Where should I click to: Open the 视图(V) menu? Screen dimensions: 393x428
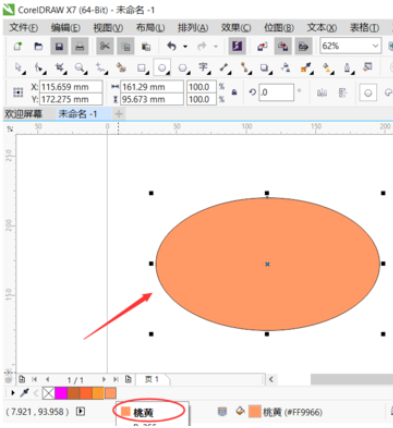(x=108, y=28)
